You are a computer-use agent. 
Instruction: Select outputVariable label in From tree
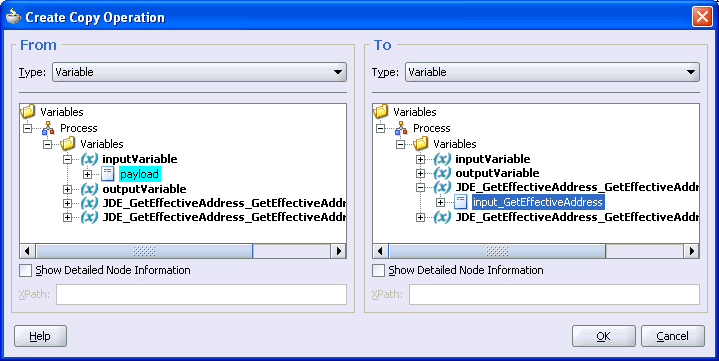pyautogui.click(x=144, y=189)
